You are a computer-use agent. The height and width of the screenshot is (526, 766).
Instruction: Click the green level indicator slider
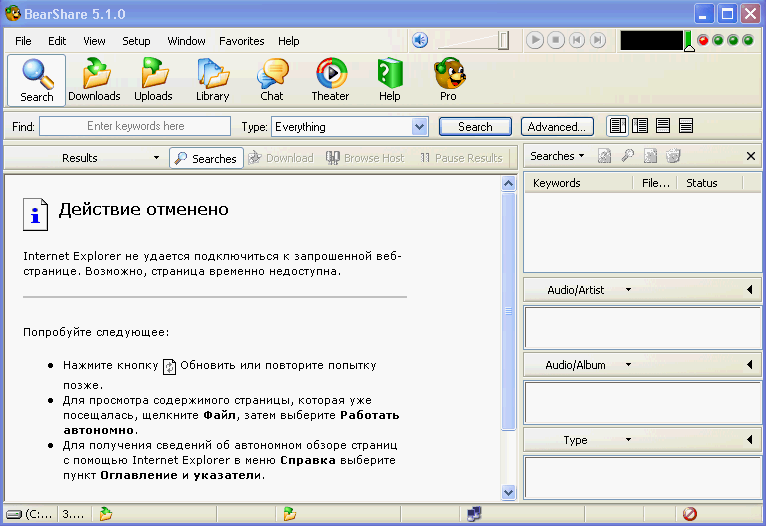pos(689,42)
